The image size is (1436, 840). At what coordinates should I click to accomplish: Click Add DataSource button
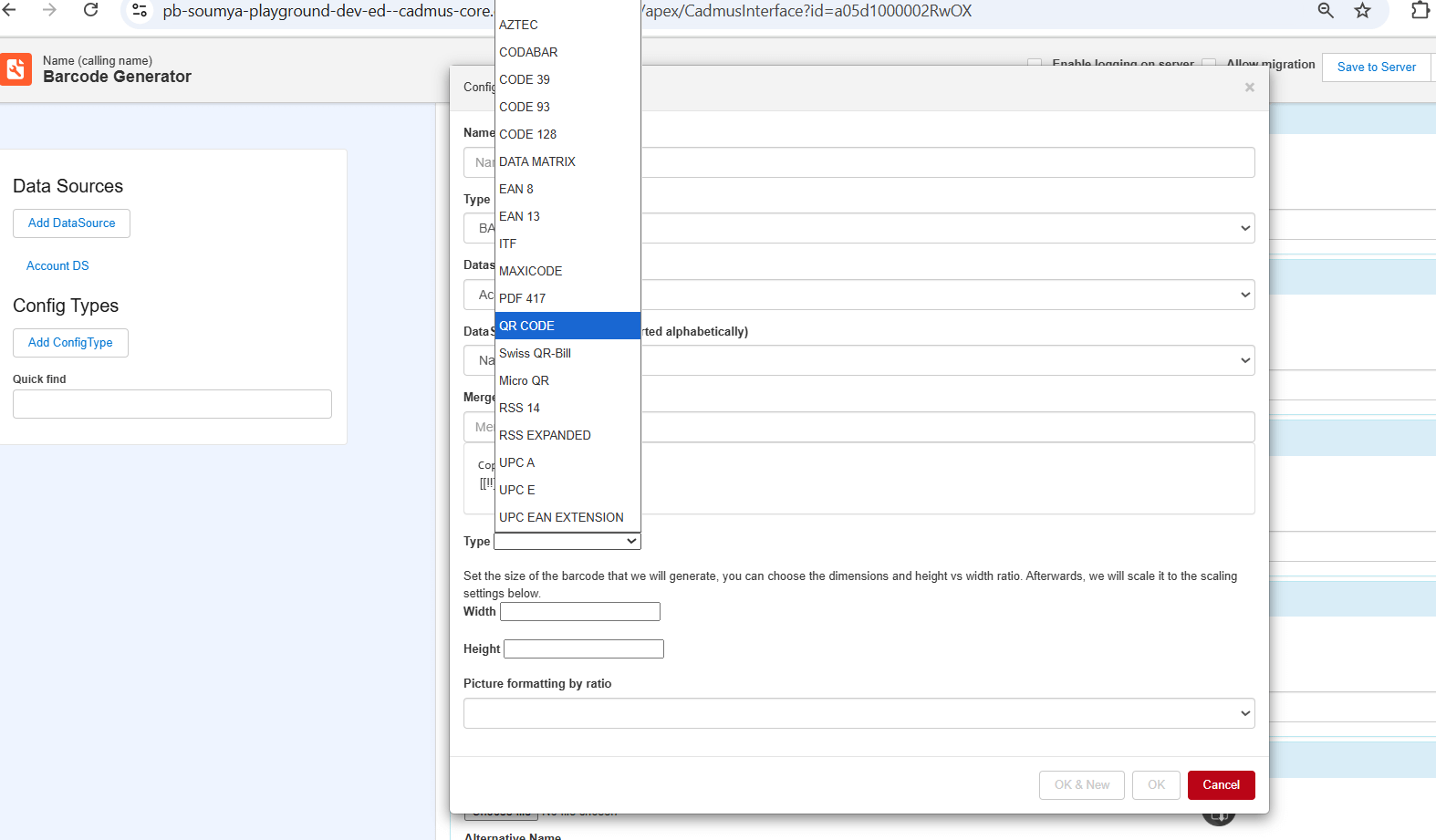pyautogui.click(x=71, y=223)
